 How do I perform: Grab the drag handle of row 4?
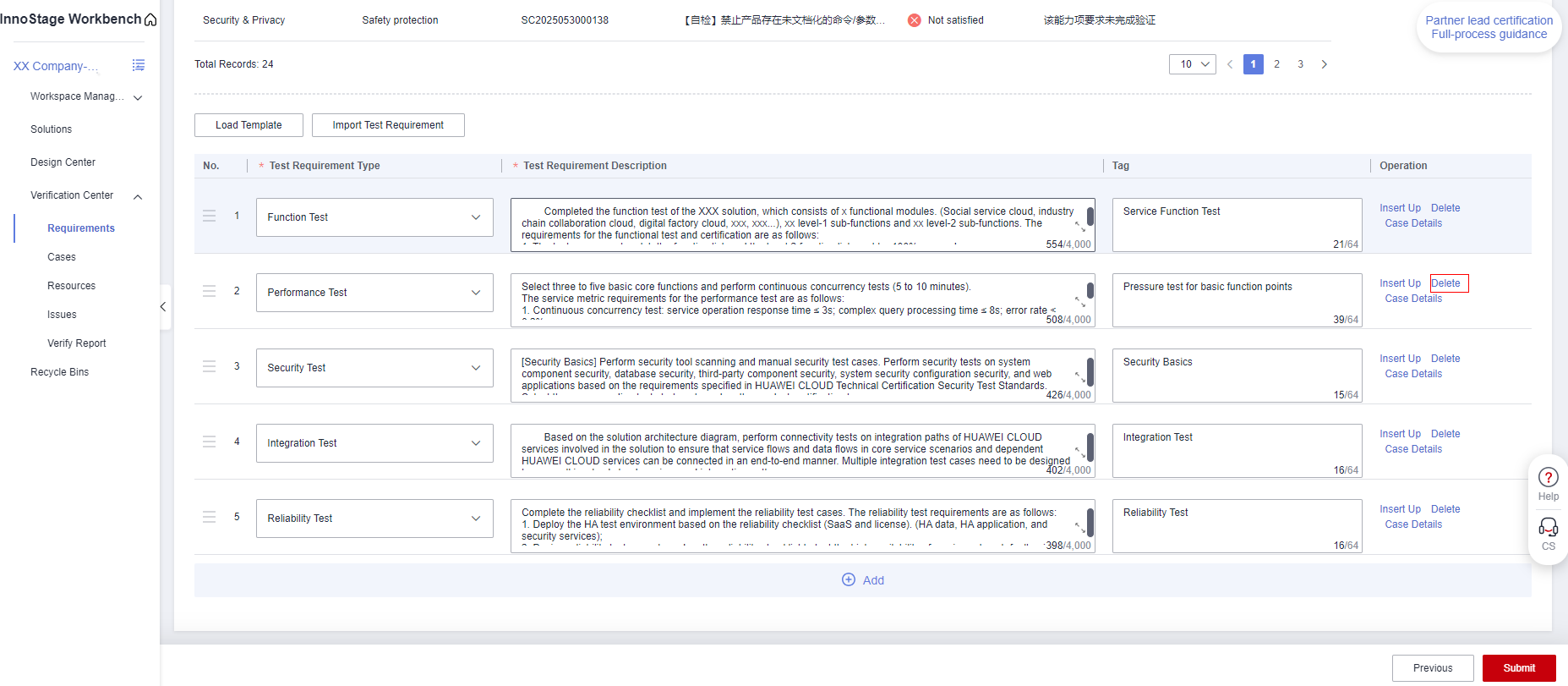point(210,442)
